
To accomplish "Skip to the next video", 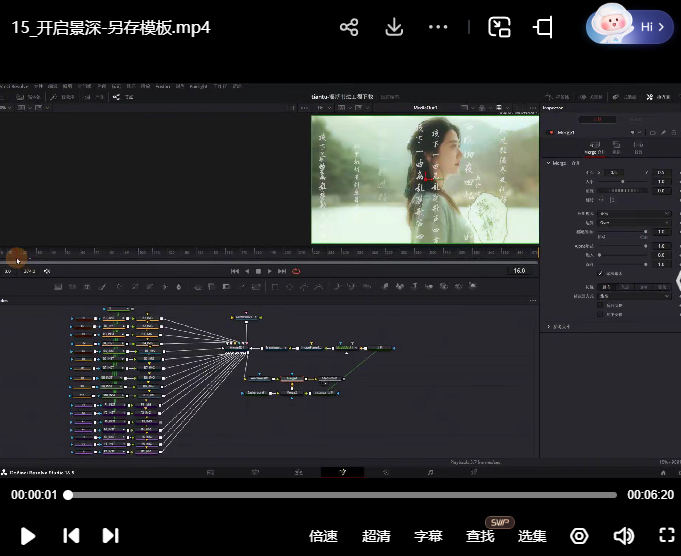I will click(x=111, y=536).
